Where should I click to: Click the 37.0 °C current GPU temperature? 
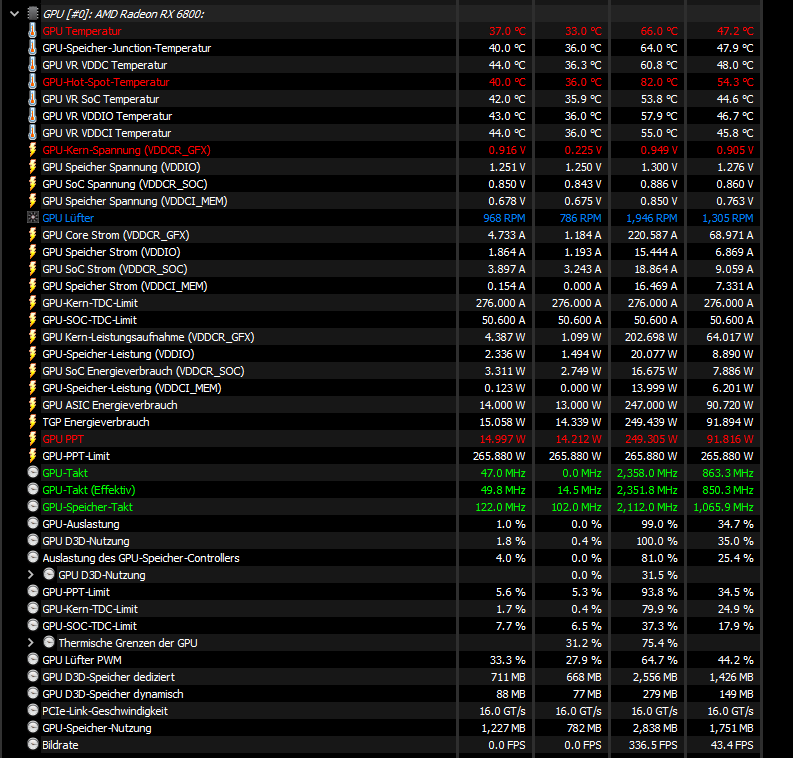click(507, 31)
